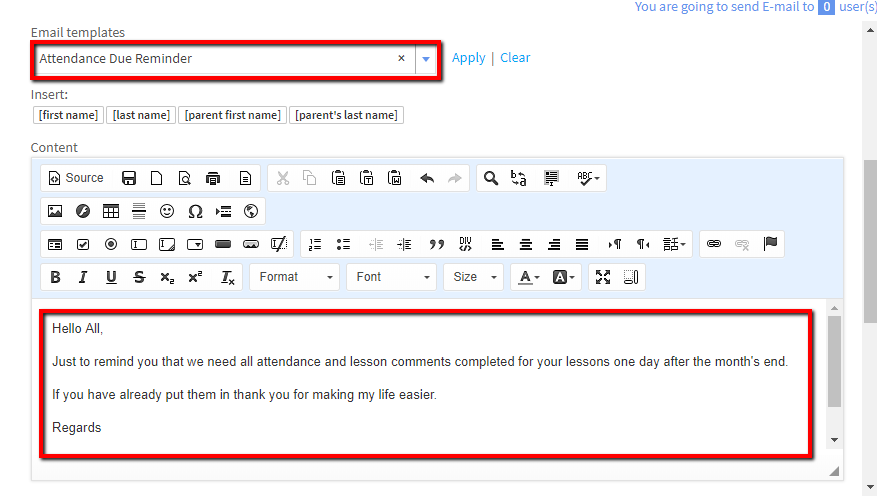Screen dimensions: 877x496
Task: Click Paste as plain text icon
Action: pyautogui.click(x=366, y=178)
